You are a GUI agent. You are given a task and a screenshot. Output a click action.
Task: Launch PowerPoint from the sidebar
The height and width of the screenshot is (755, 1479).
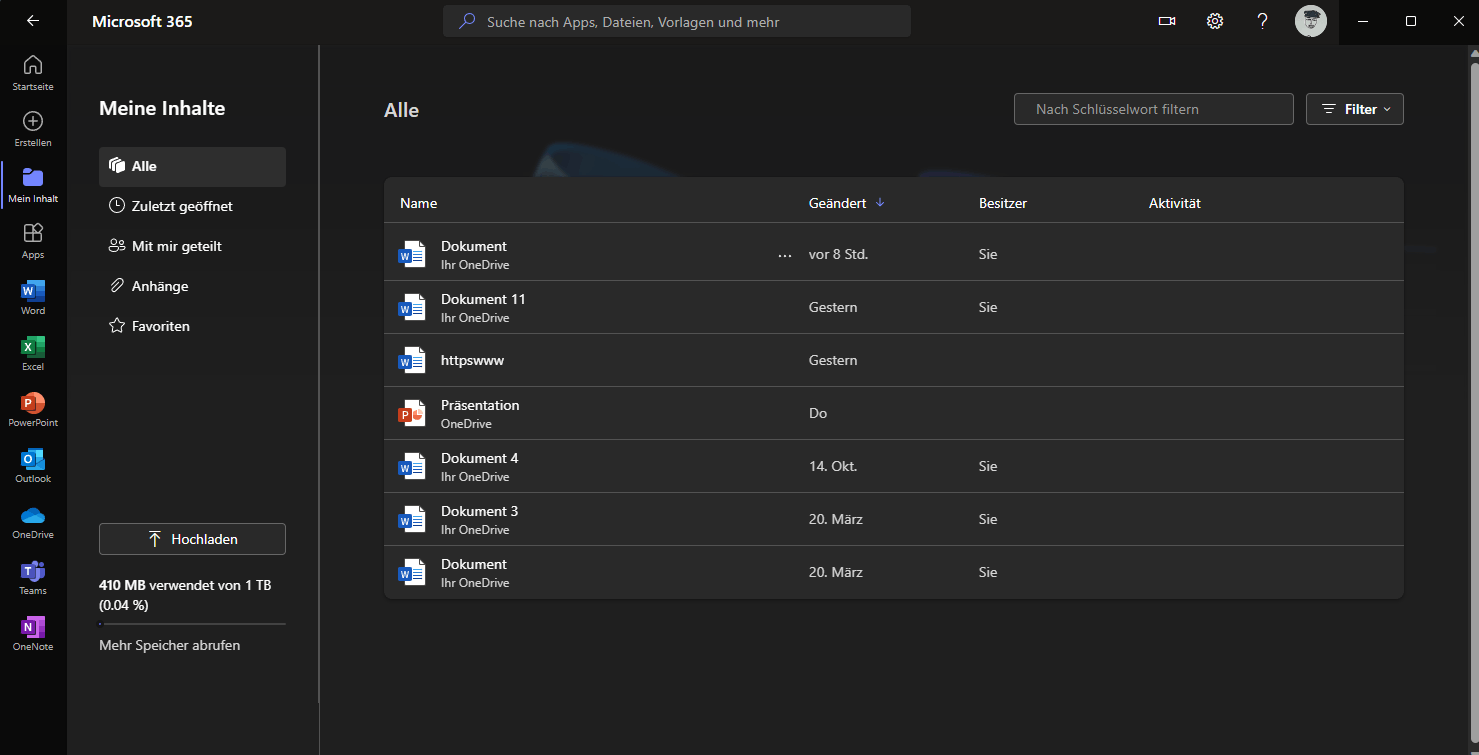pos(33,409)
